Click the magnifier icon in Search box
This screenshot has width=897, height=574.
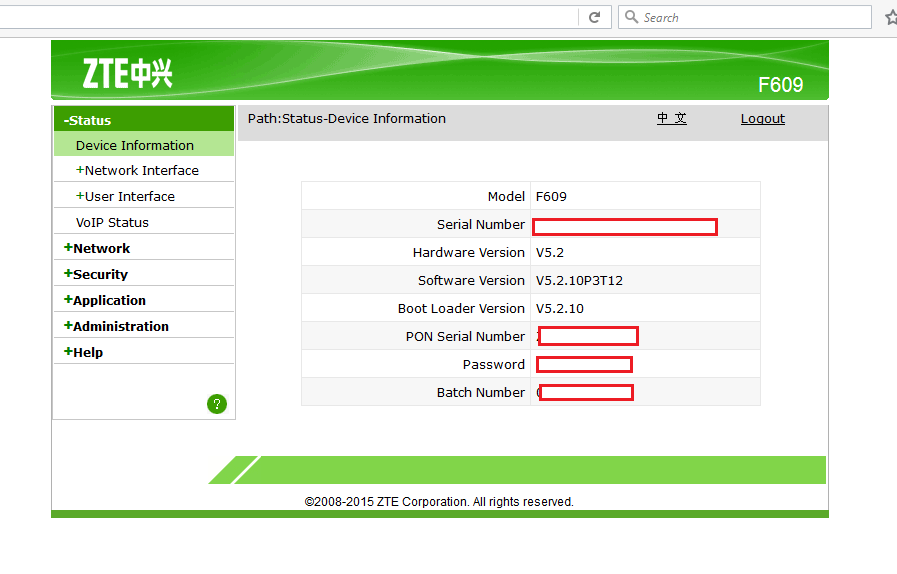(x=631, y=17)
